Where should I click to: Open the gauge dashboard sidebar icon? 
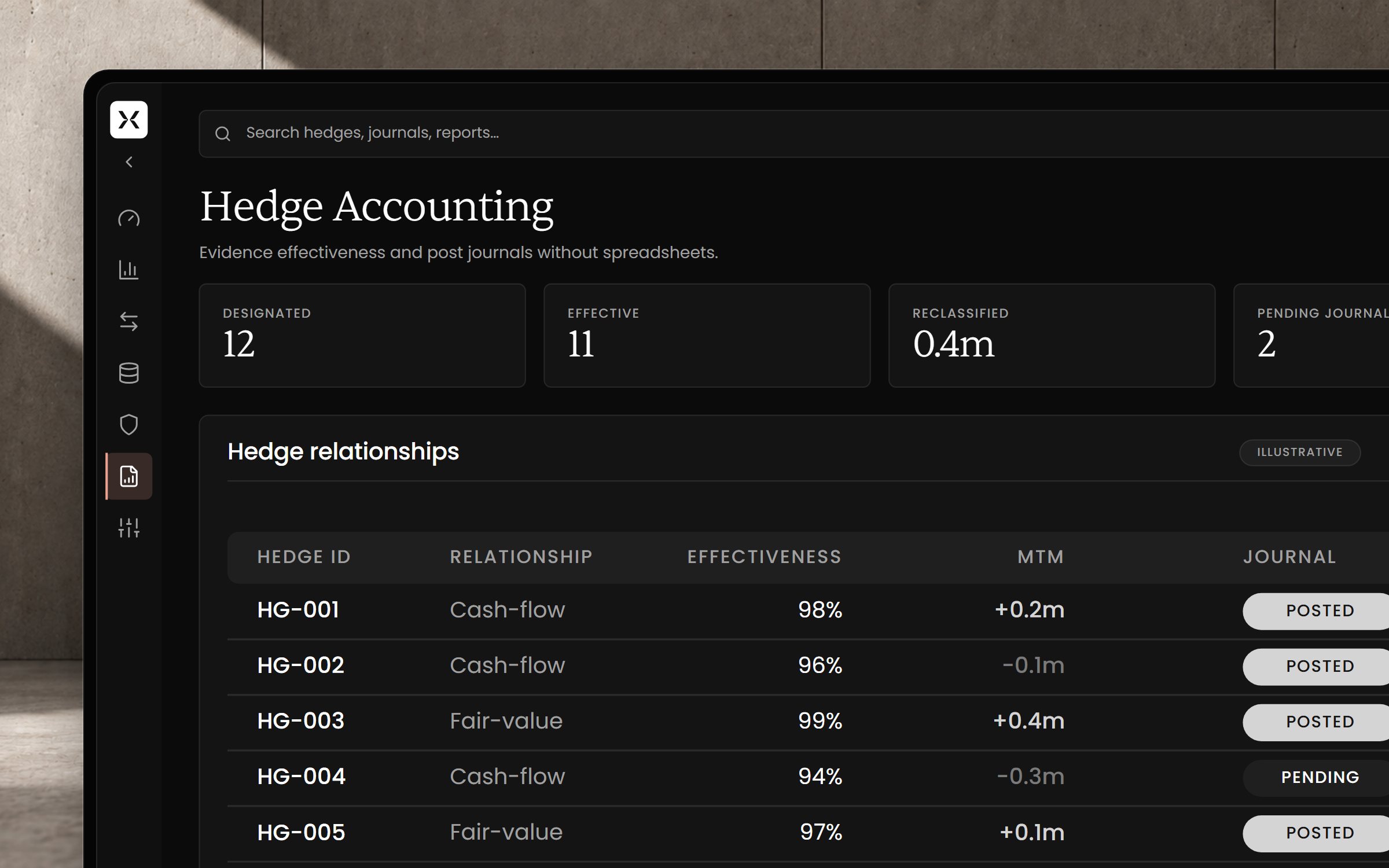pyautogui.click(x=128, y=218)
